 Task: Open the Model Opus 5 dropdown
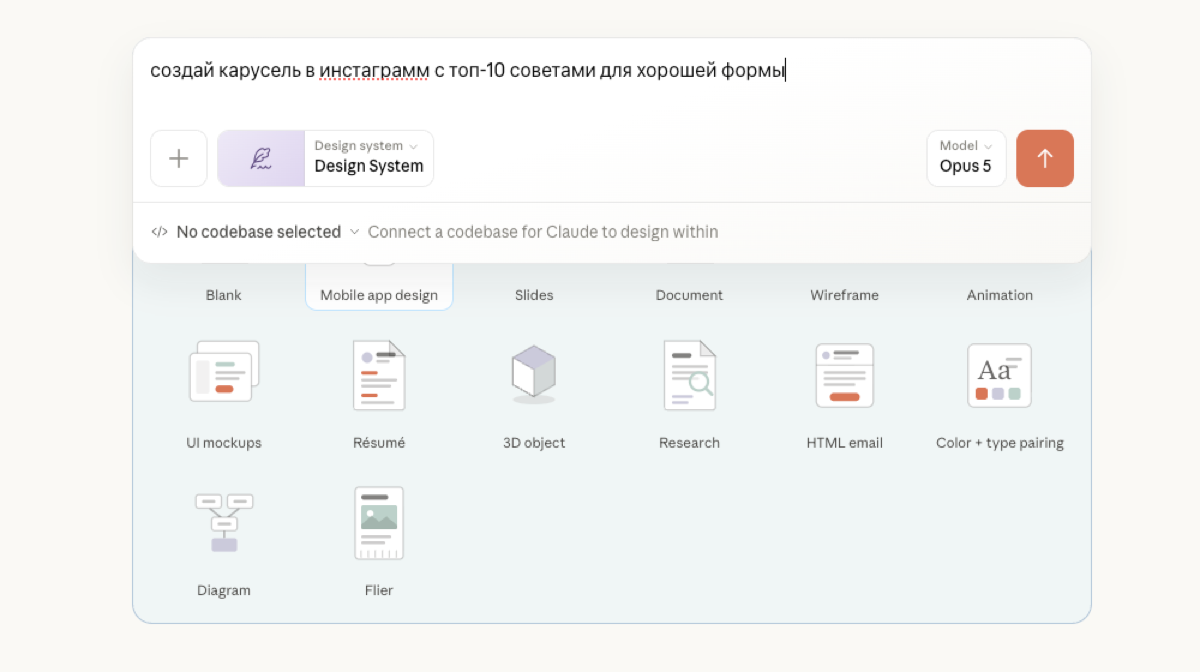point(966,158)
